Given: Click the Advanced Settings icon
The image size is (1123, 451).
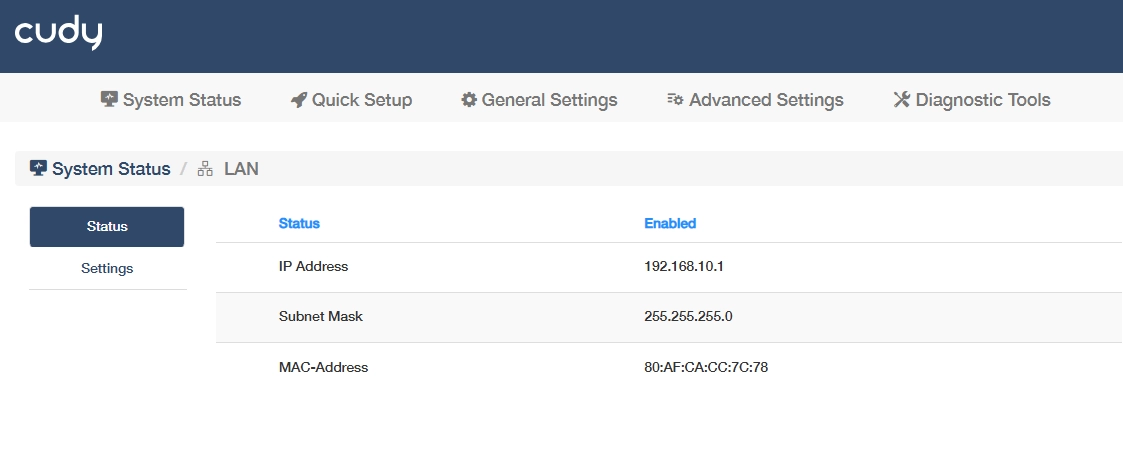Looking at the screenshot, I should [675, 100].
